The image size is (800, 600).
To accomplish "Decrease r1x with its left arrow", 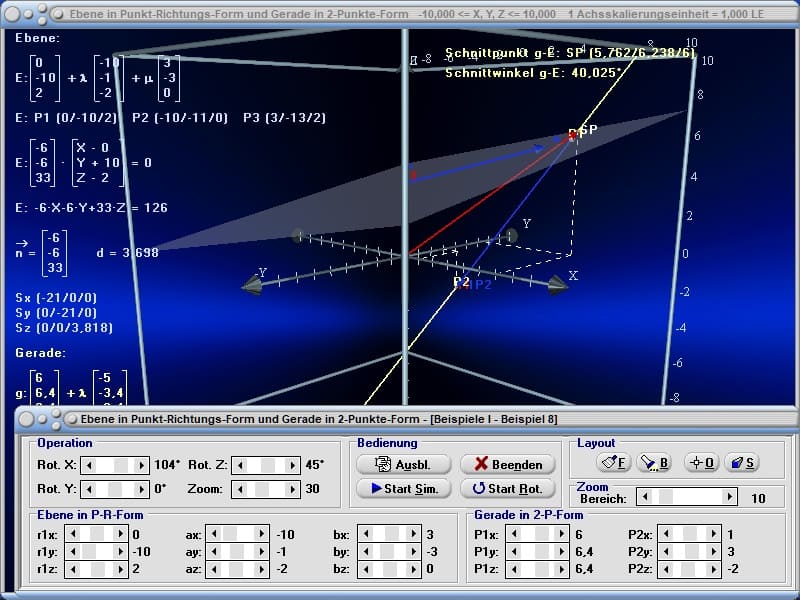I will [x=73, y=534].
